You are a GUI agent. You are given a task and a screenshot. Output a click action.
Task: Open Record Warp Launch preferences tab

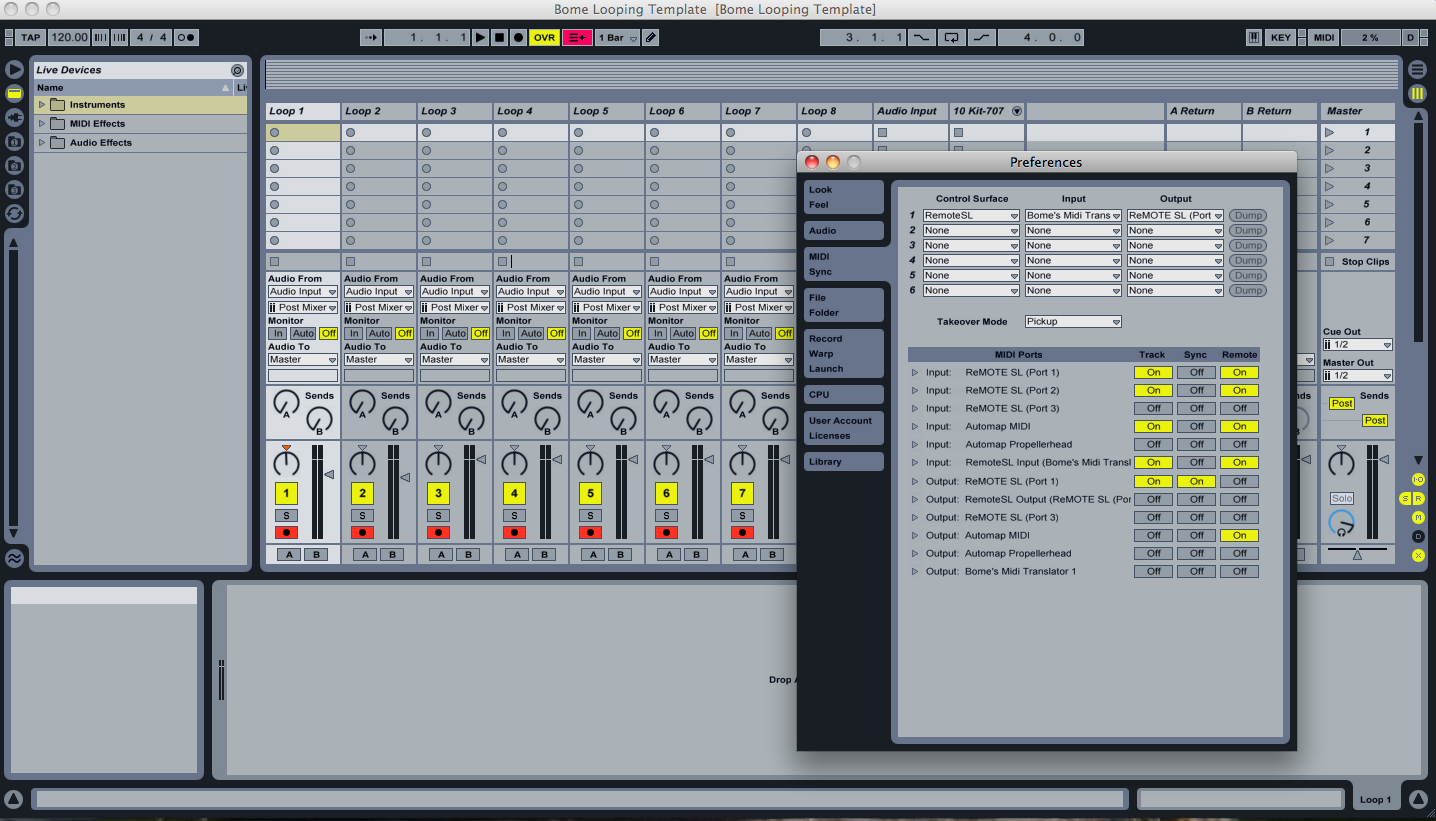click(x=844, y=353)
